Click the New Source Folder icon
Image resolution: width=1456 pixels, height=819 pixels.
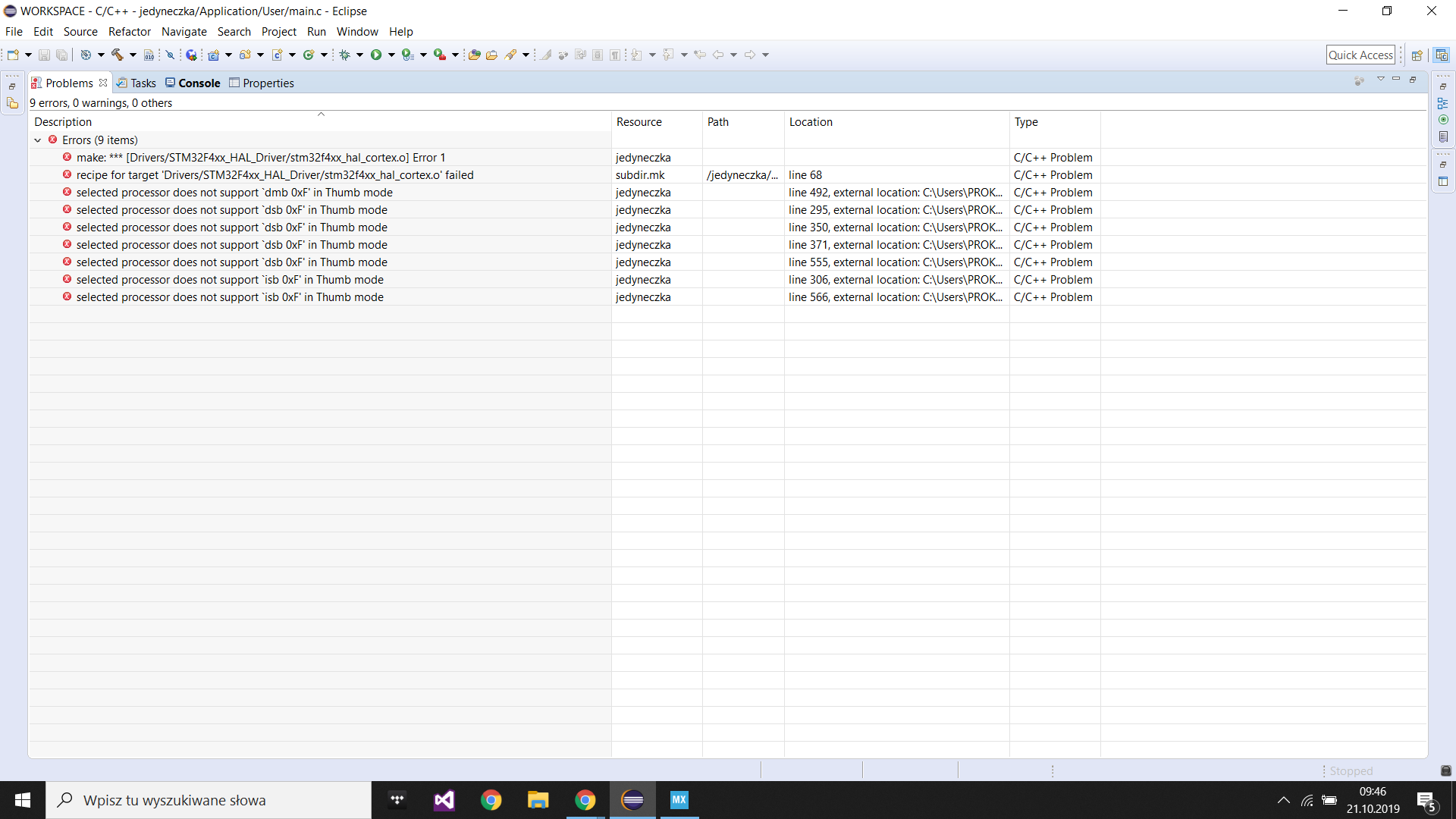coord(245,55)
